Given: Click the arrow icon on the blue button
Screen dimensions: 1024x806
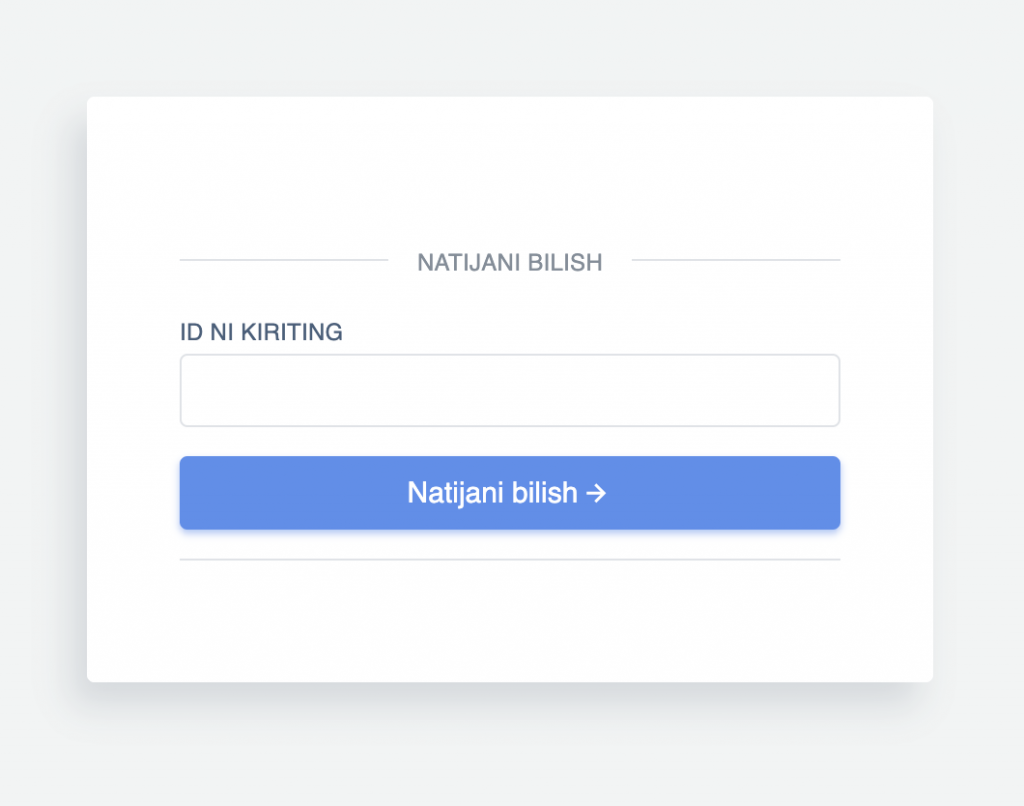Looking at the screenshot, I should click(x=596, y=493).
